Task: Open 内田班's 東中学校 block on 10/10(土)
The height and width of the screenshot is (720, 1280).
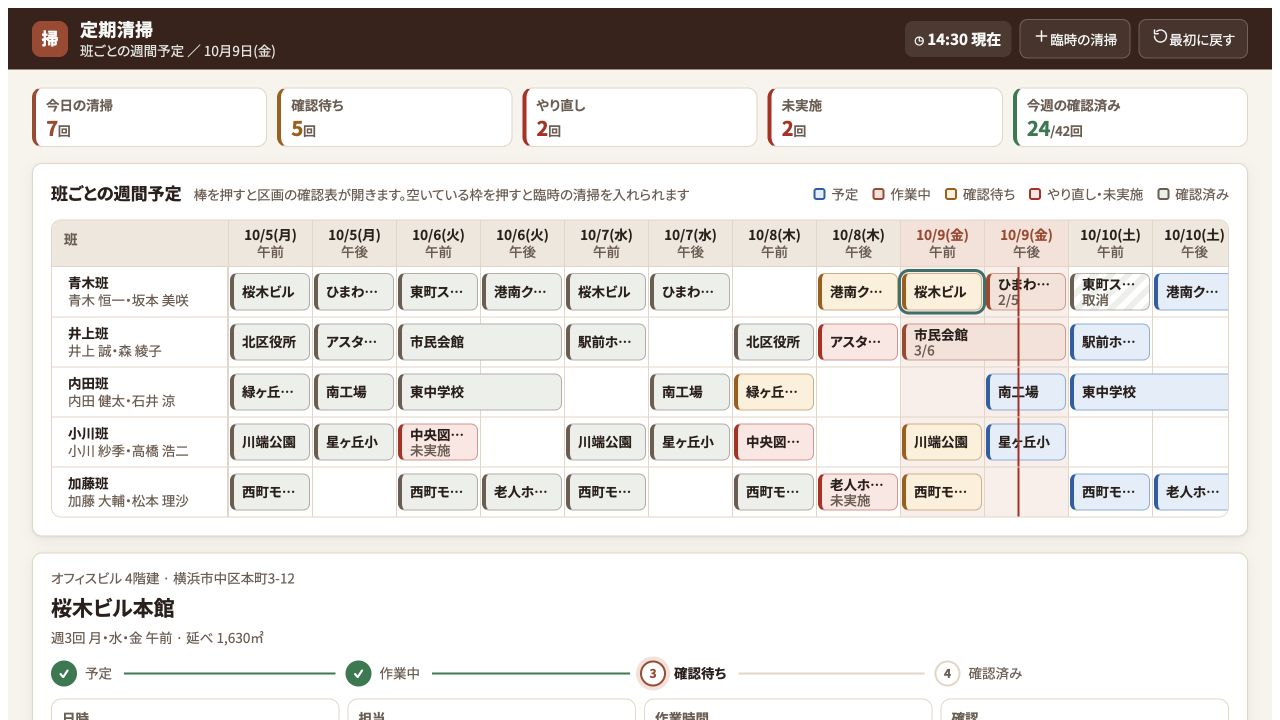Action: (x=1149, y=392)
